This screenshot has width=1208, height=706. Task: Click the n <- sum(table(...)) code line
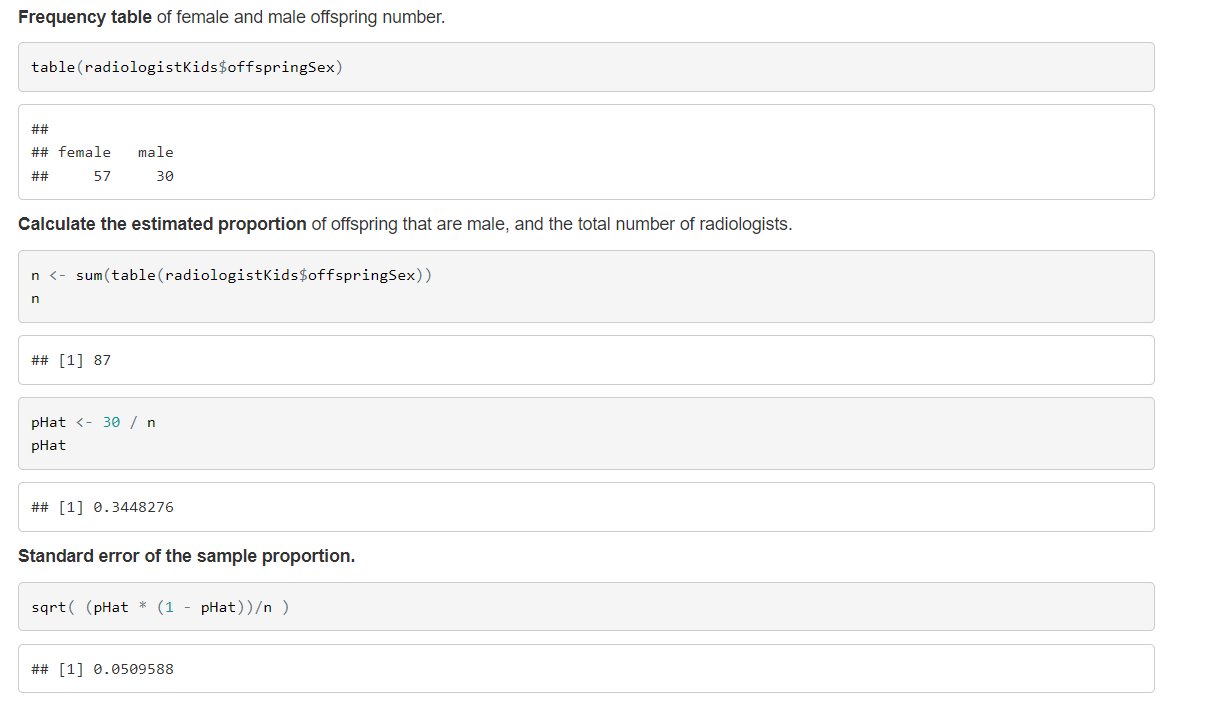pos(232,275)
